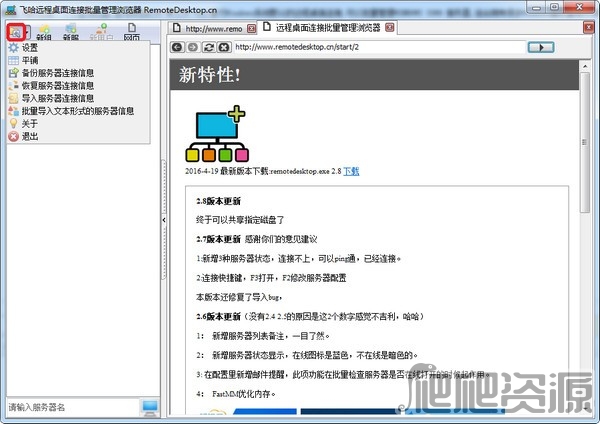The height and width of the screenshot is (424, 600).
Task: Click the application icon in the title bar
Action: 11,10
